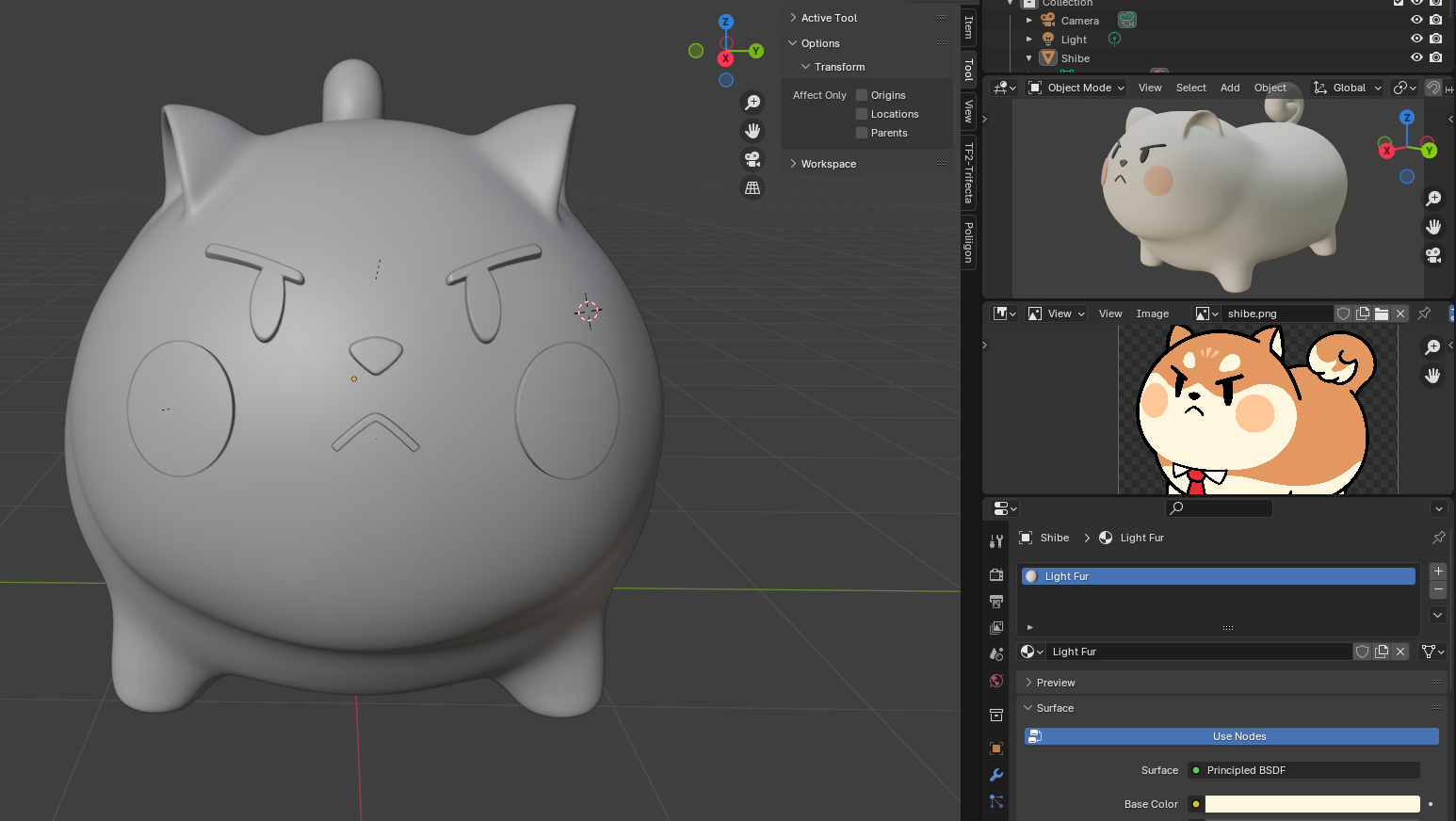Toggle fake user shield for Light Fur material
The image size is (1456, 821).
1362,652
